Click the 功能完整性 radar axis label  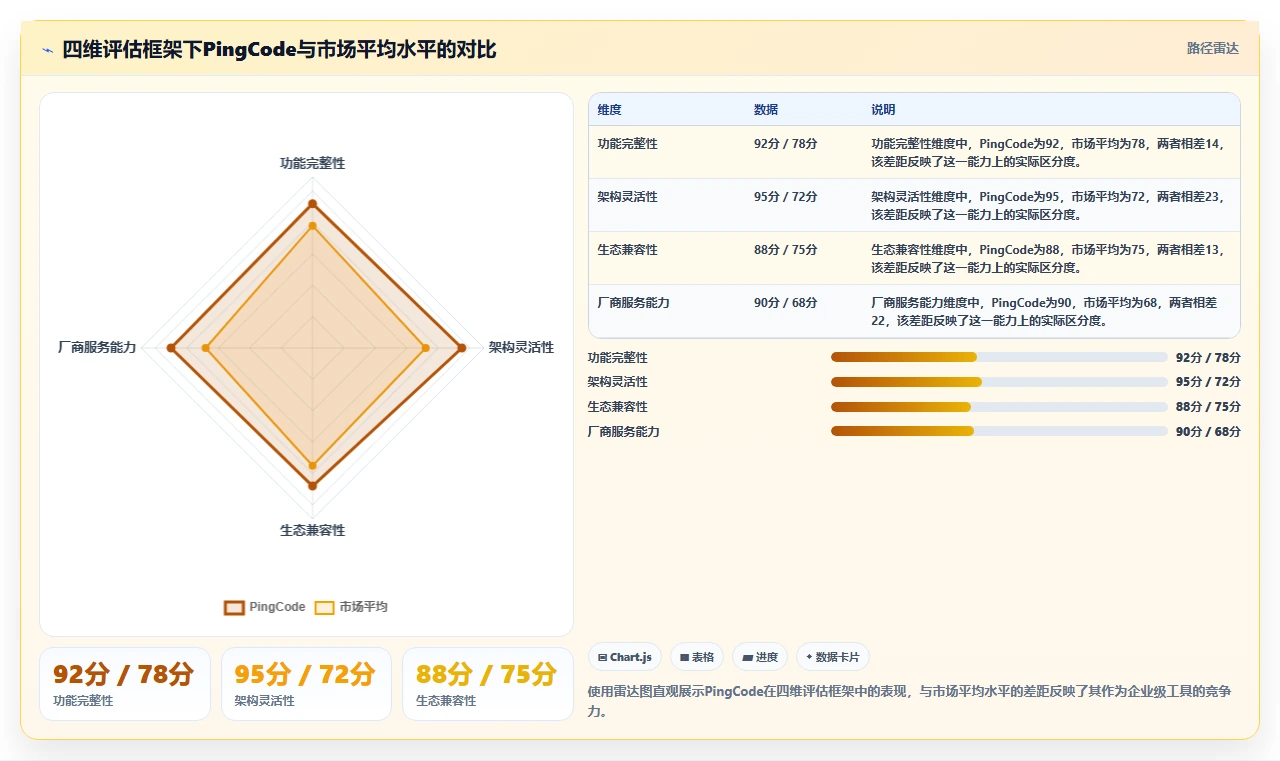(x=312, y=163)
